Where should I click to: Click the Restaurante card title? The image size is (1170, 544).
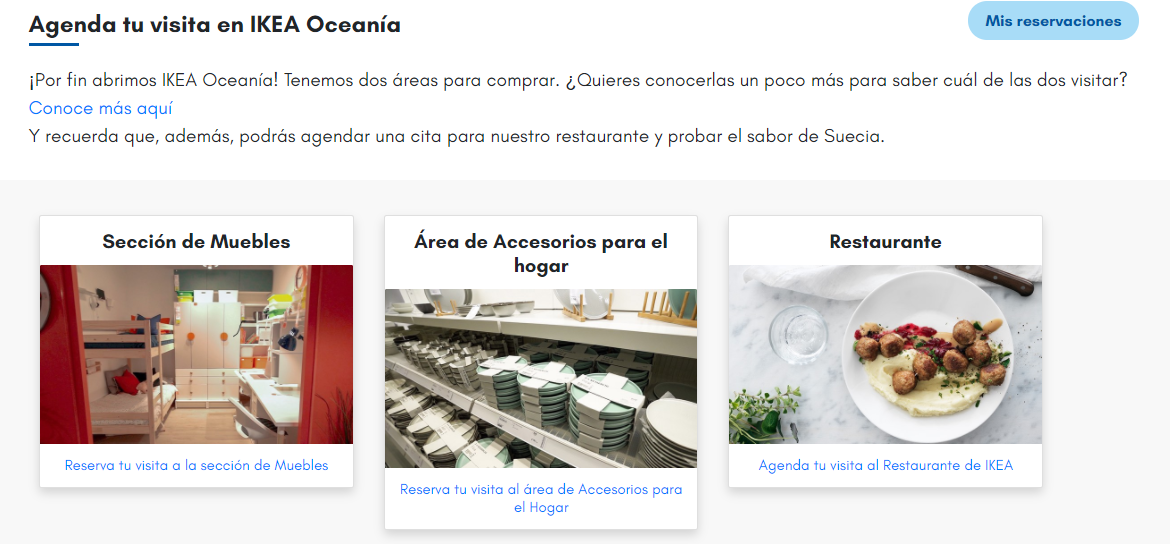[886, 242]
